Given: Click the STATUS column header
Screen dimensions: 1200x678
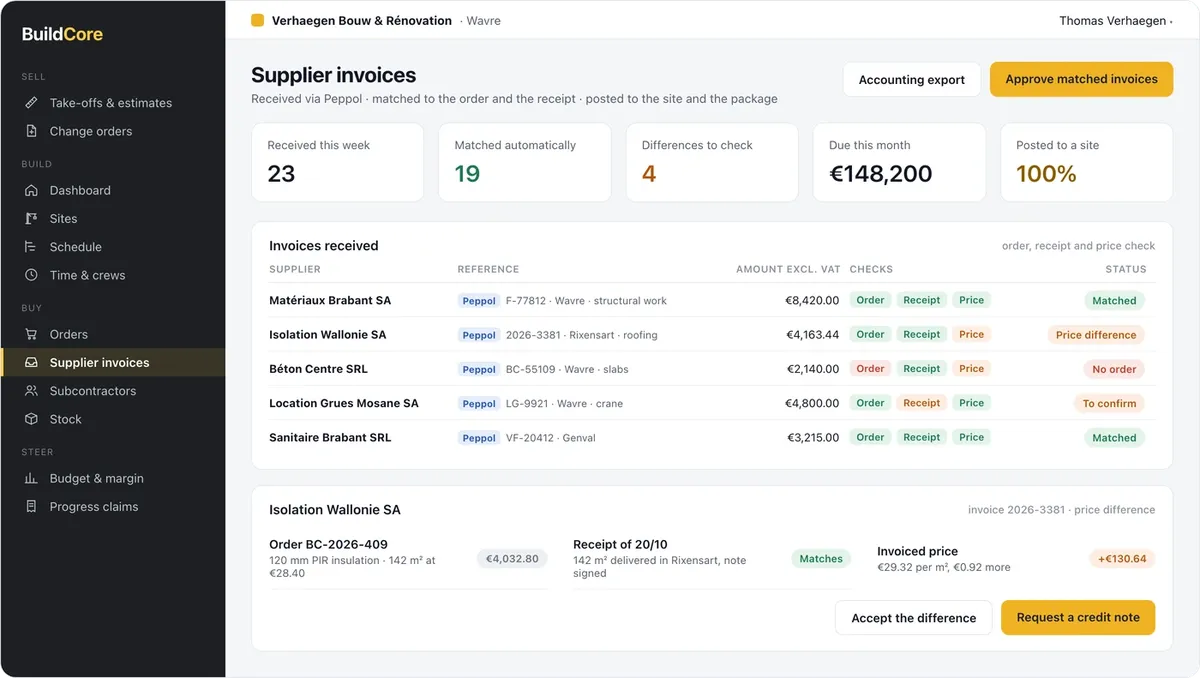Looking at the screenshot, I should (x=1126, y=269).
